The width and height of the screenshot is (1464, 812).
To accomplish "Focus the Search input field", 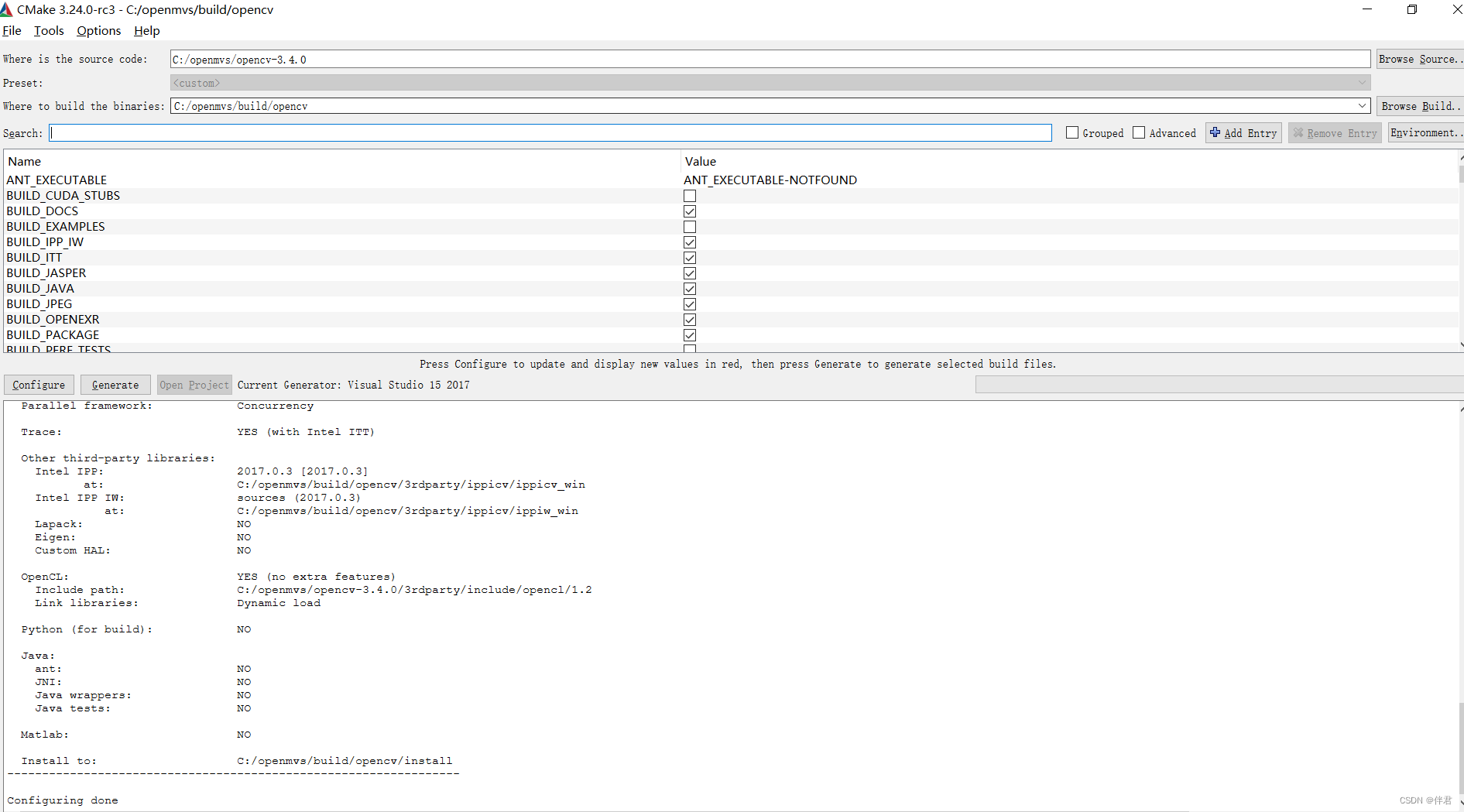I will tap(550, 133).
